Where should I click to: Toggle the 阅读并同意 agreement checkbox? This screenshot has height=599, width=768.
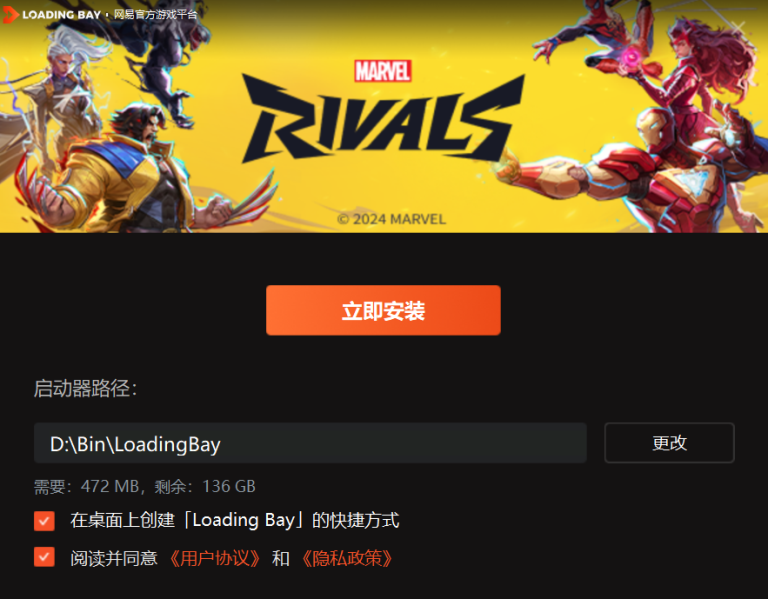(x=44, y=557)
